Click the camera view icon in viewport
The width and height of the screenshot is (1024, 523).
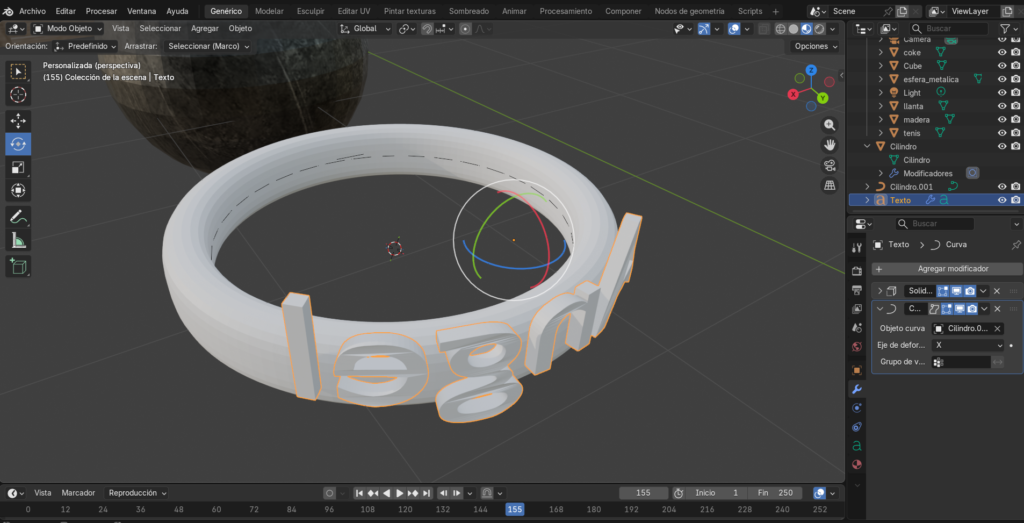(829, 165)
